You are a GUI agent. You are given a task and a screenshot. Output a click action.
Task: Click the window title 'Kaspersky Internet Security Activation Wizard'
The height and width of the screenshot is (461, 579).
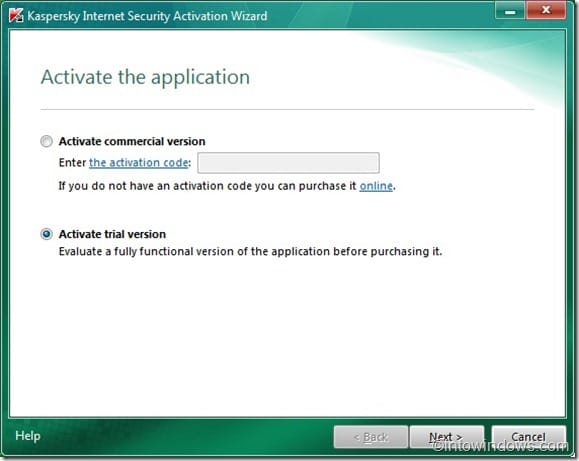(x=147, y=16)
